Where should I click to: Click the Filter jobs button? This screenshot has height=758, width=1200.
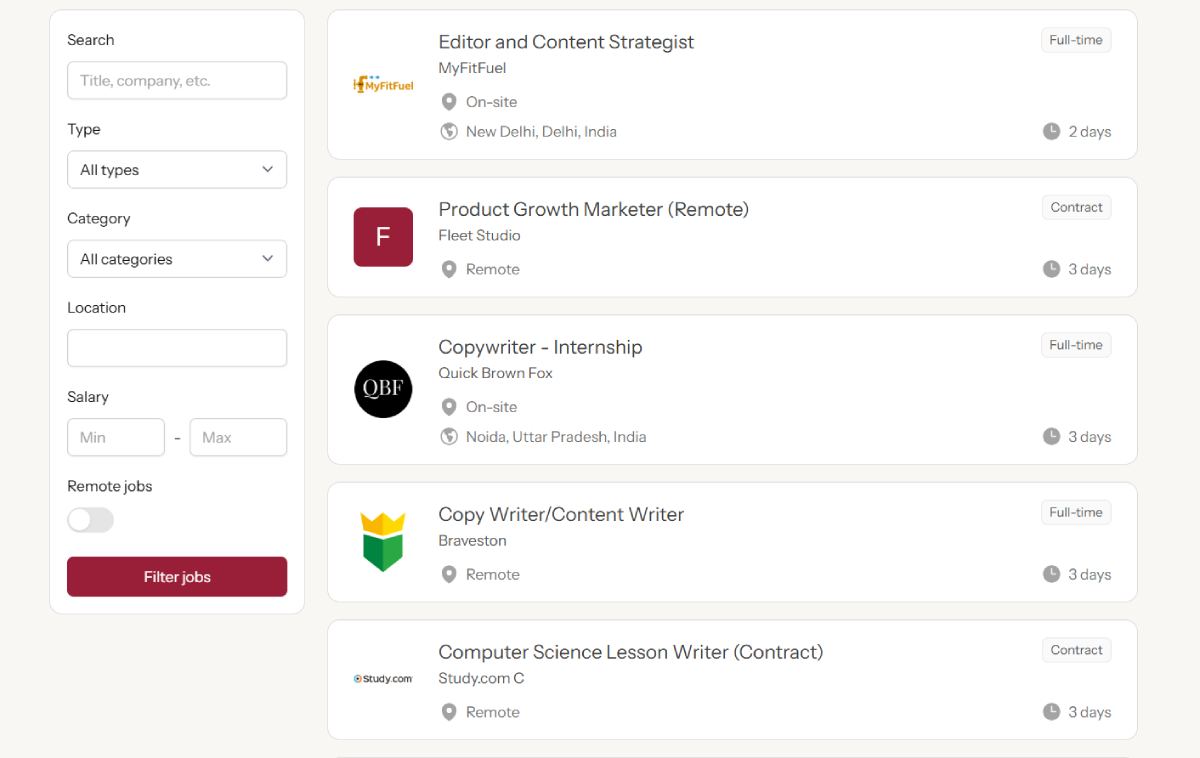pyautogui.click(x=177, y=577)
